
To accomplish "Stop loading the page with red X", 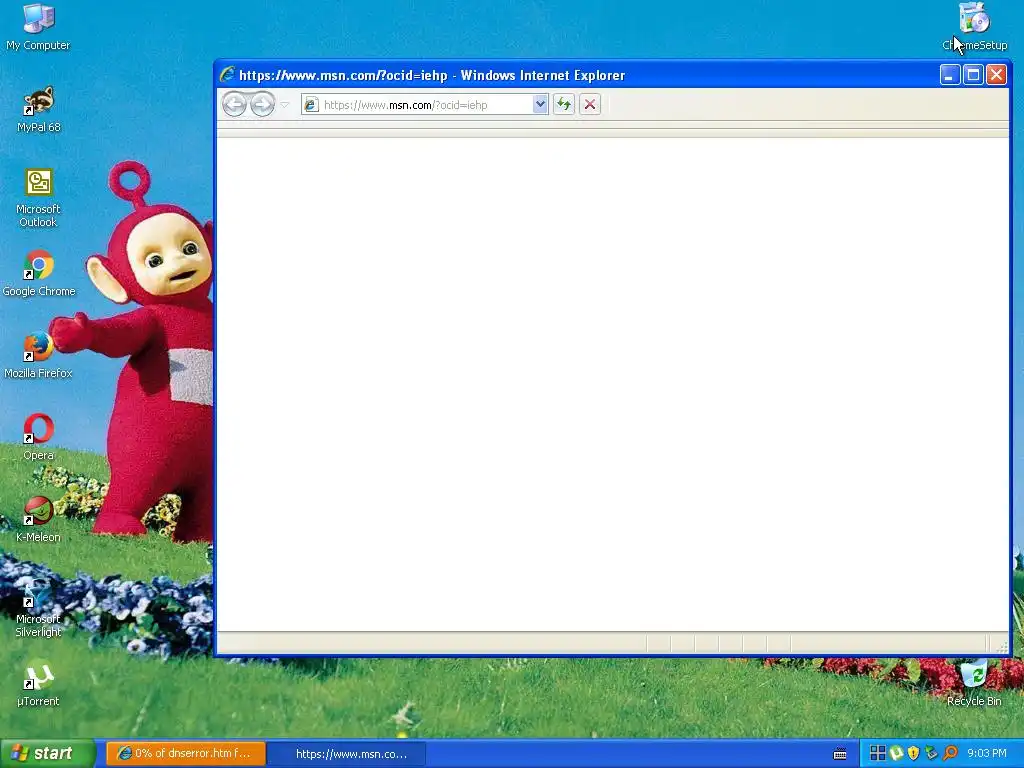I will [x=590, y=104].
